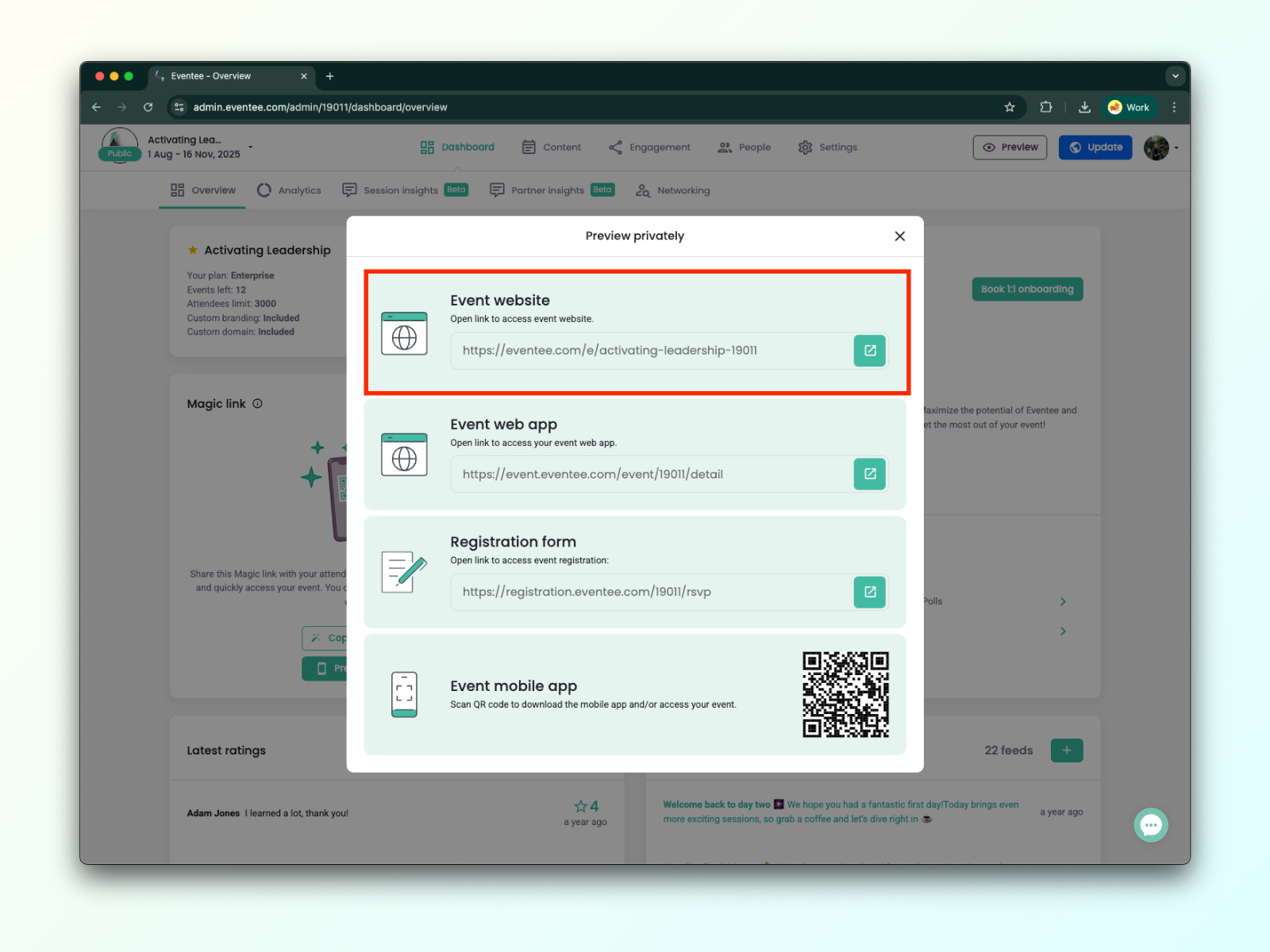
Task: Open browser downloads
Action: tap(1084, 107)
